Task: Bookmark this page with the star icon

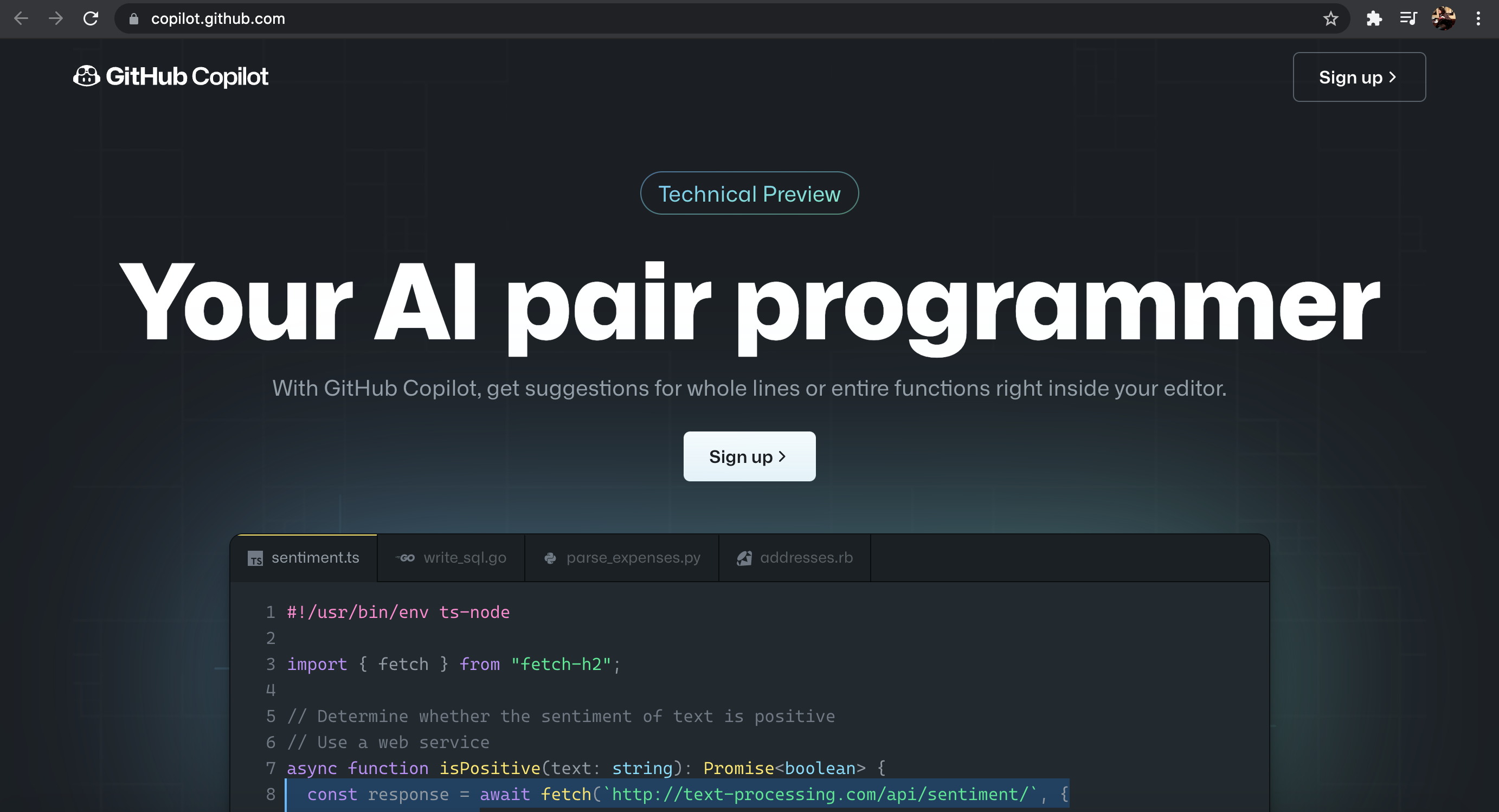Action: click(1330, 19)
